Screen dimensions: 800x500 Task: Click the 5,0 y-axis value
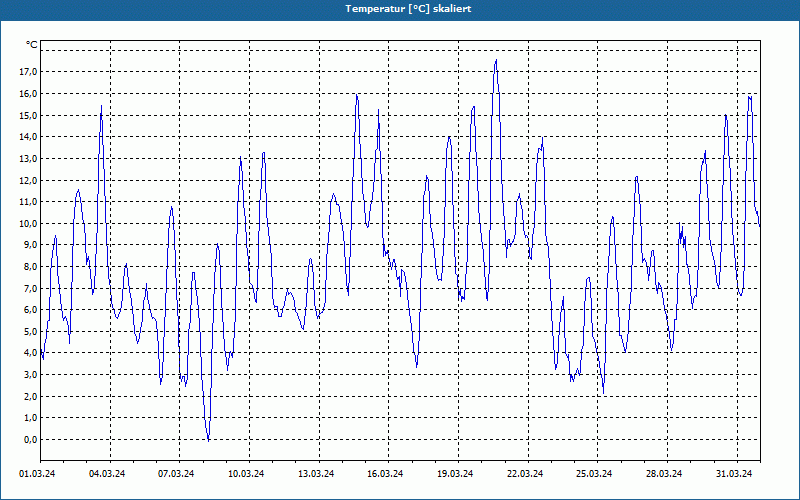(30, 331)
